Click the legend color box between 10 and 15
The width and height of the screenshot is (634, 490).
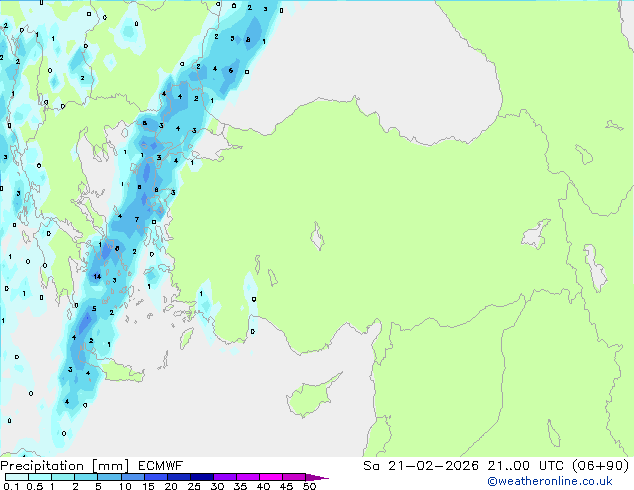pos(133,477)
